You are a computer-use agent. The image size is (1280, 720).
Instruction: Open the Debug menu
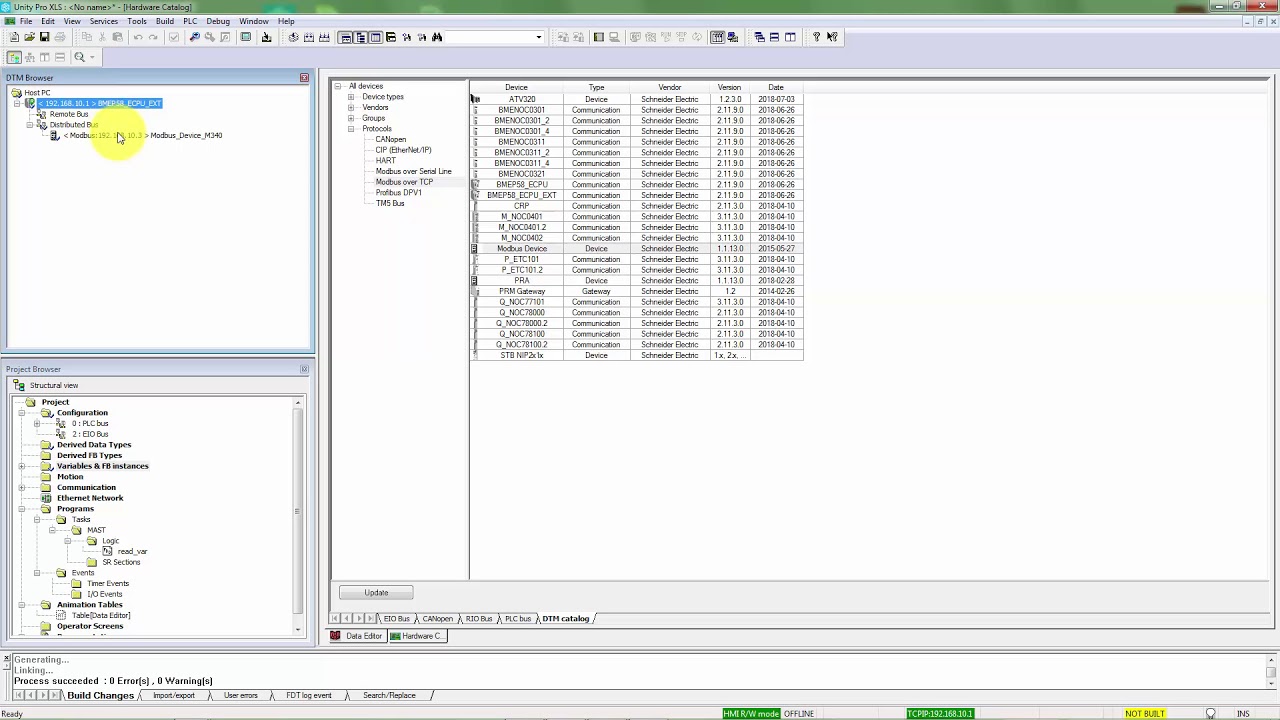(x=218, y=21)
